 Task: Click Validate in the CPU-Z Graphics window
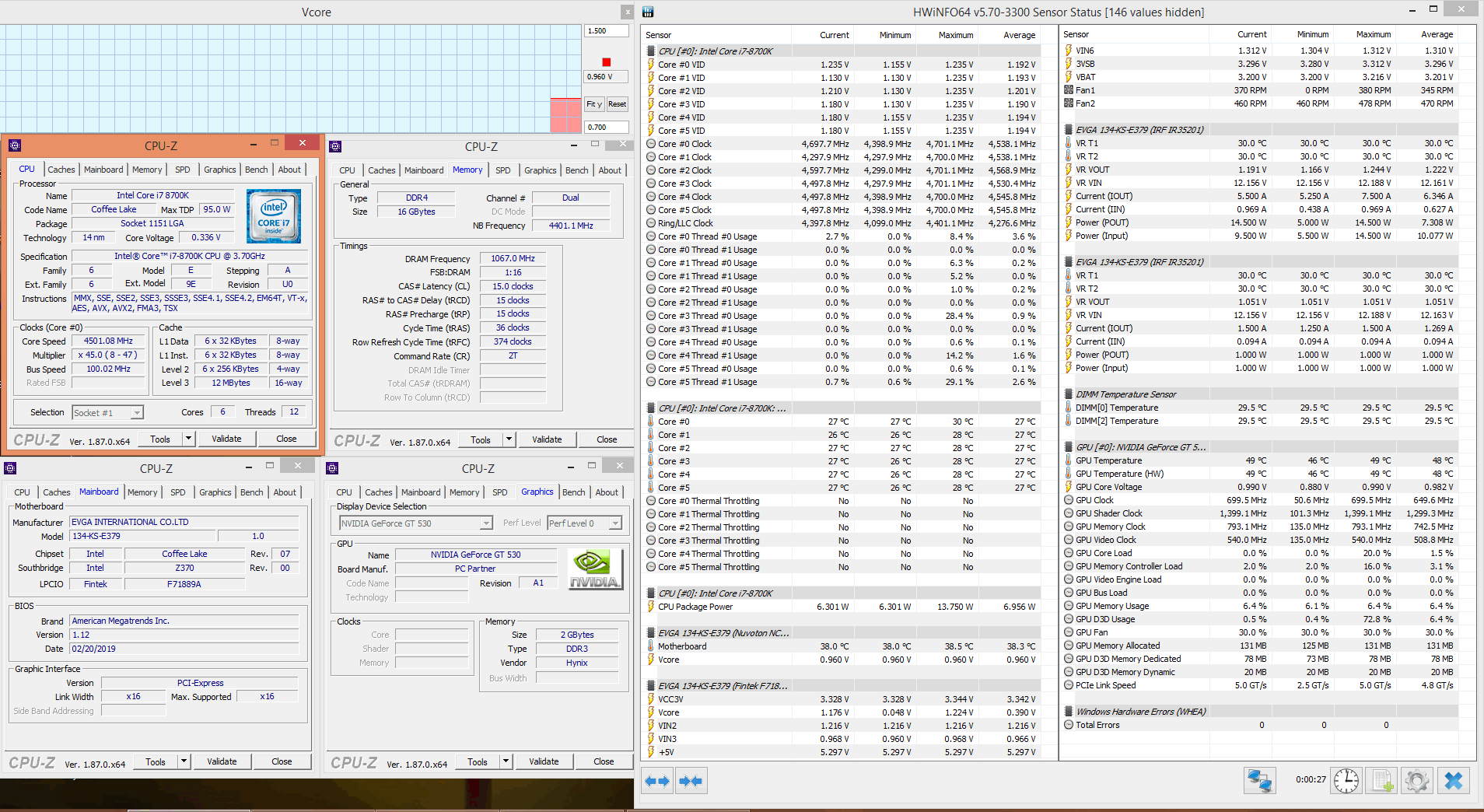544,761
